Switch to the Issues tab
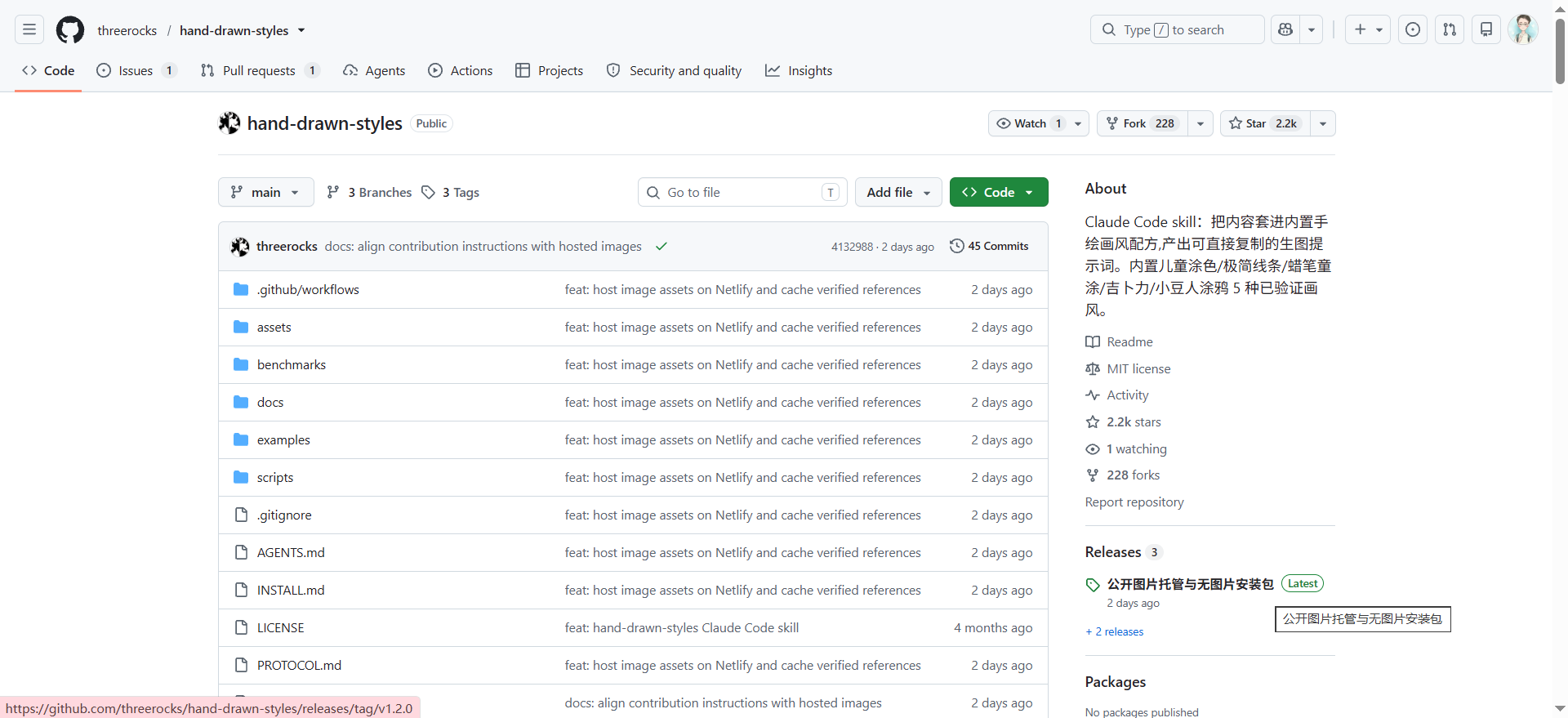Viewport: 1568px width, 718px height. click(136, 70)
